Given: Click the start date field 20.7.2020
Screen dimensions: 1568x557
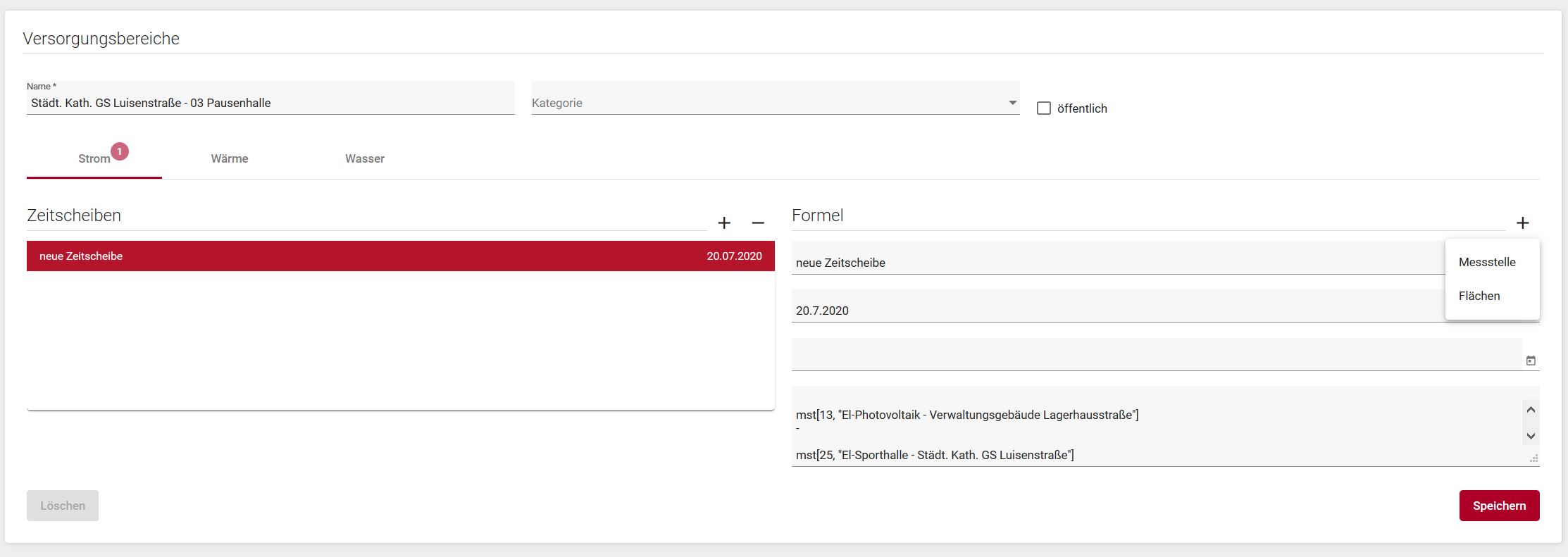Looking at the screenshot, I should [x=1113, y=311].
